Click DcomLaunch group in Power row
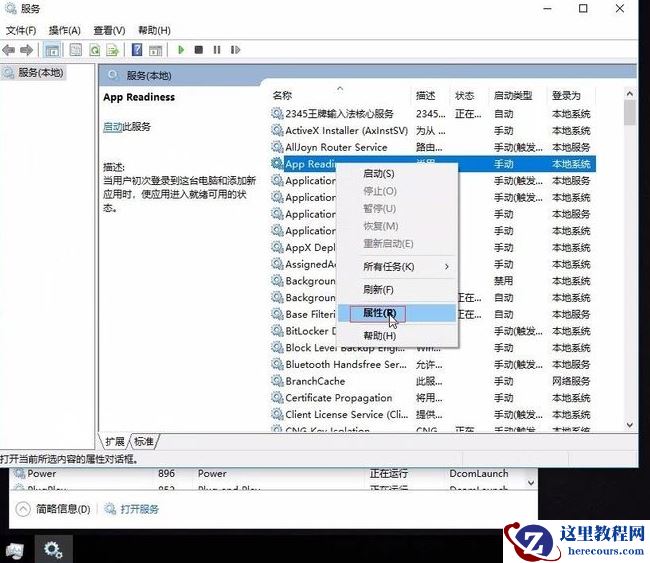 [479, 473]
